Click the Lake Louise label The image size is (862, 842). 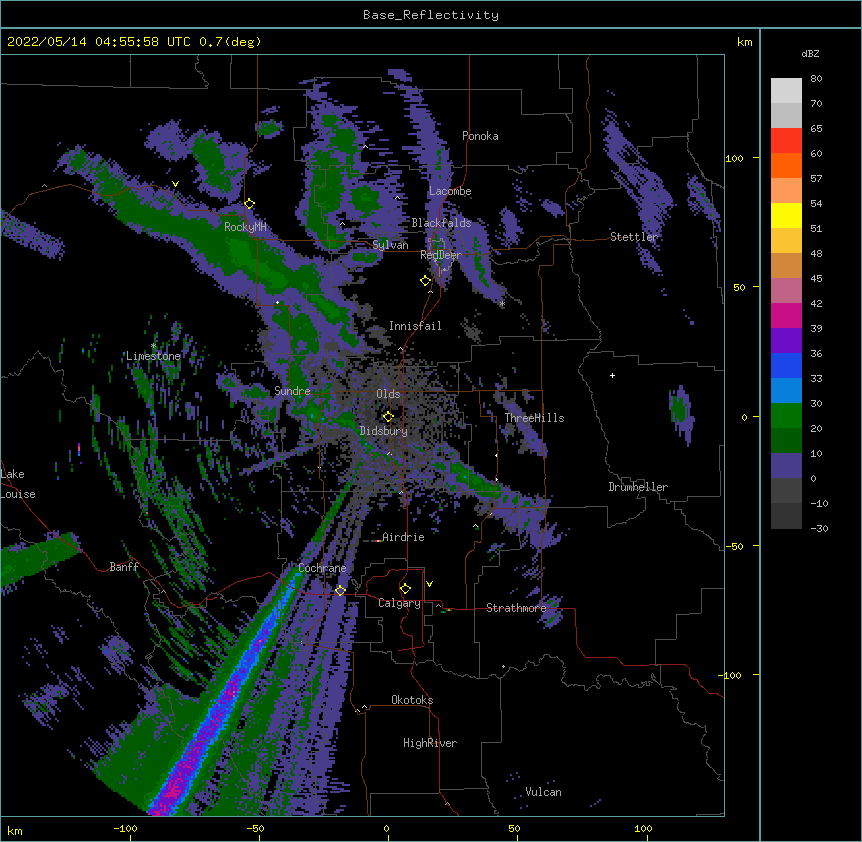(18, 484)
